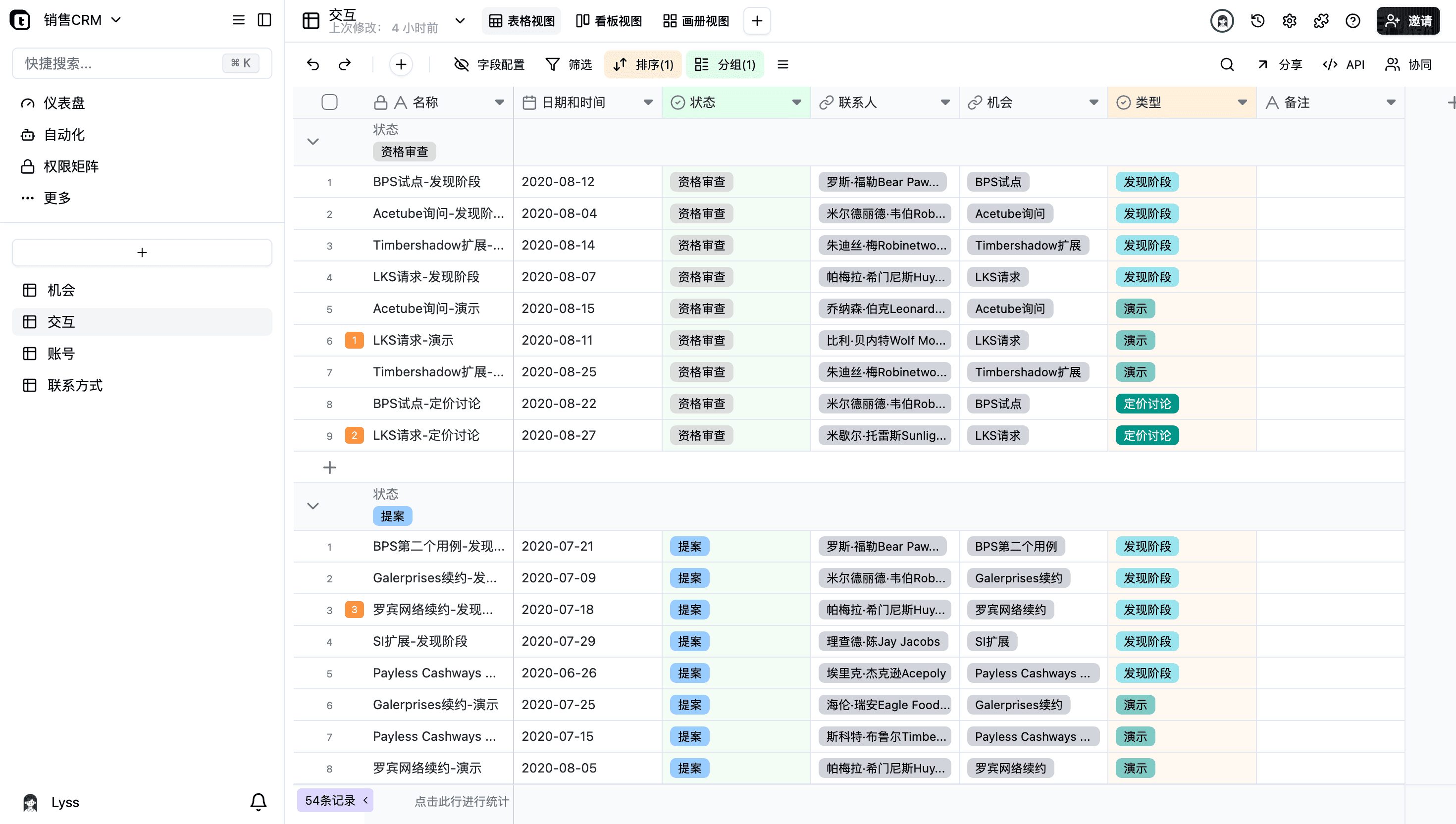
Task: Switch to the 看板视图 view
Action: (x=608, y=21)
